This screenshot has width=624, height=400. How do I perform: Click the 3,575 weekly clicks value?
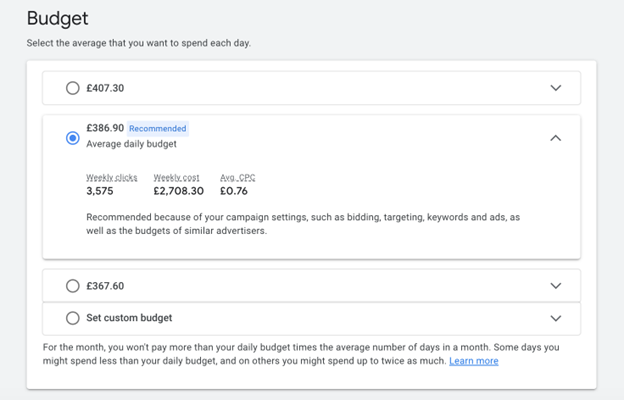(100, 191)
